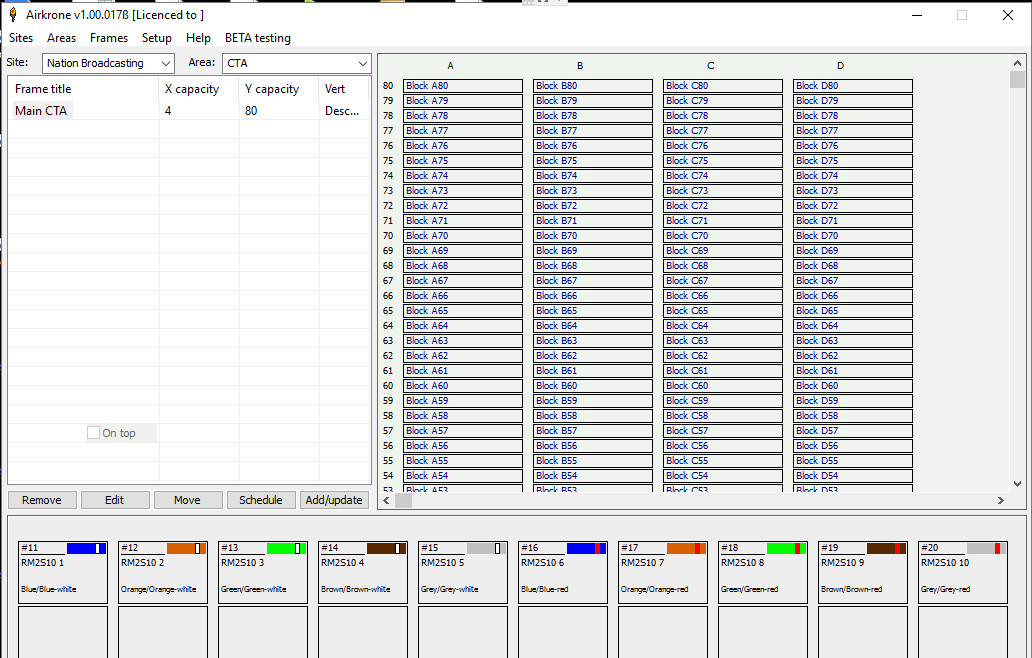Open the BETA testing menu
Viewport: 1032px width, 658px height.
coord(257,38)
